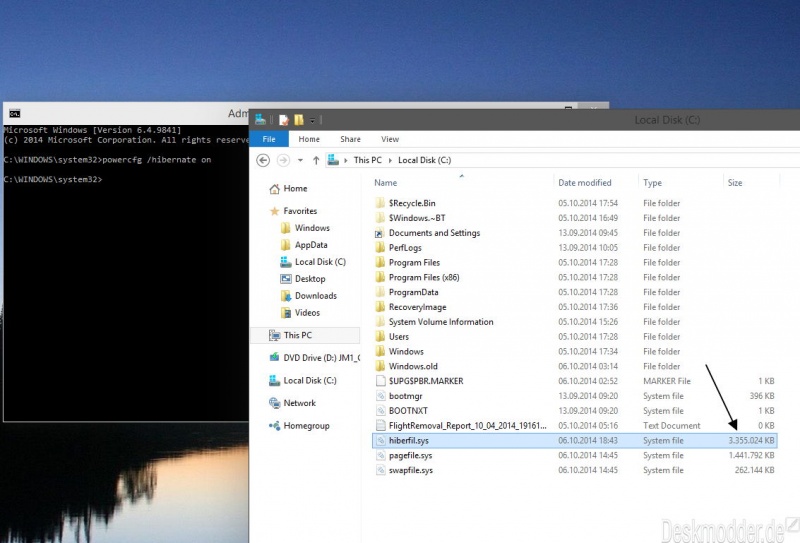
Task: Click Local Disk (C:) breadcrumb
Action: click(x=424, y=160)
